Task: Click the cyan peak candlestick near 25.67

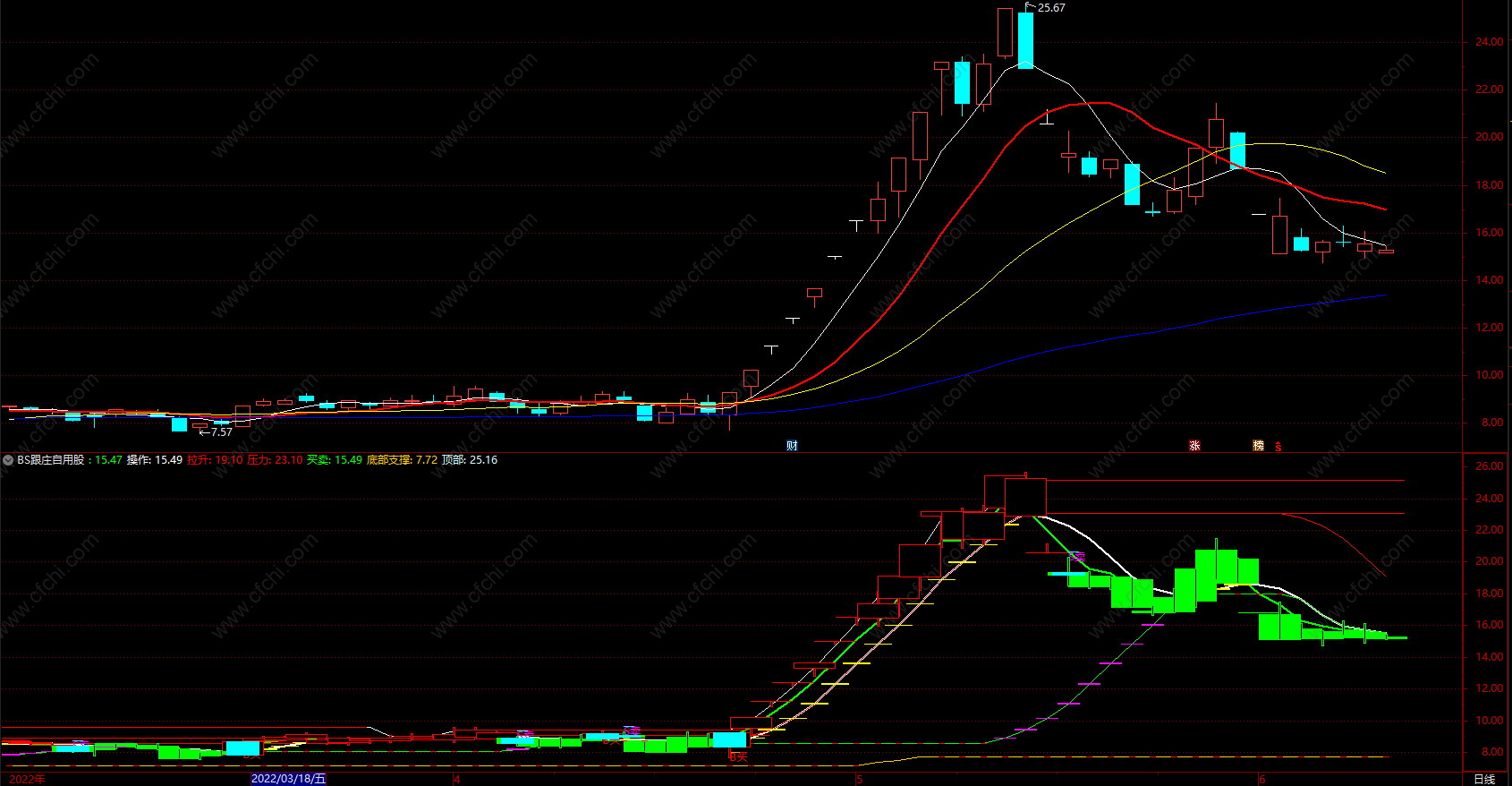Action: point(1025,40)
